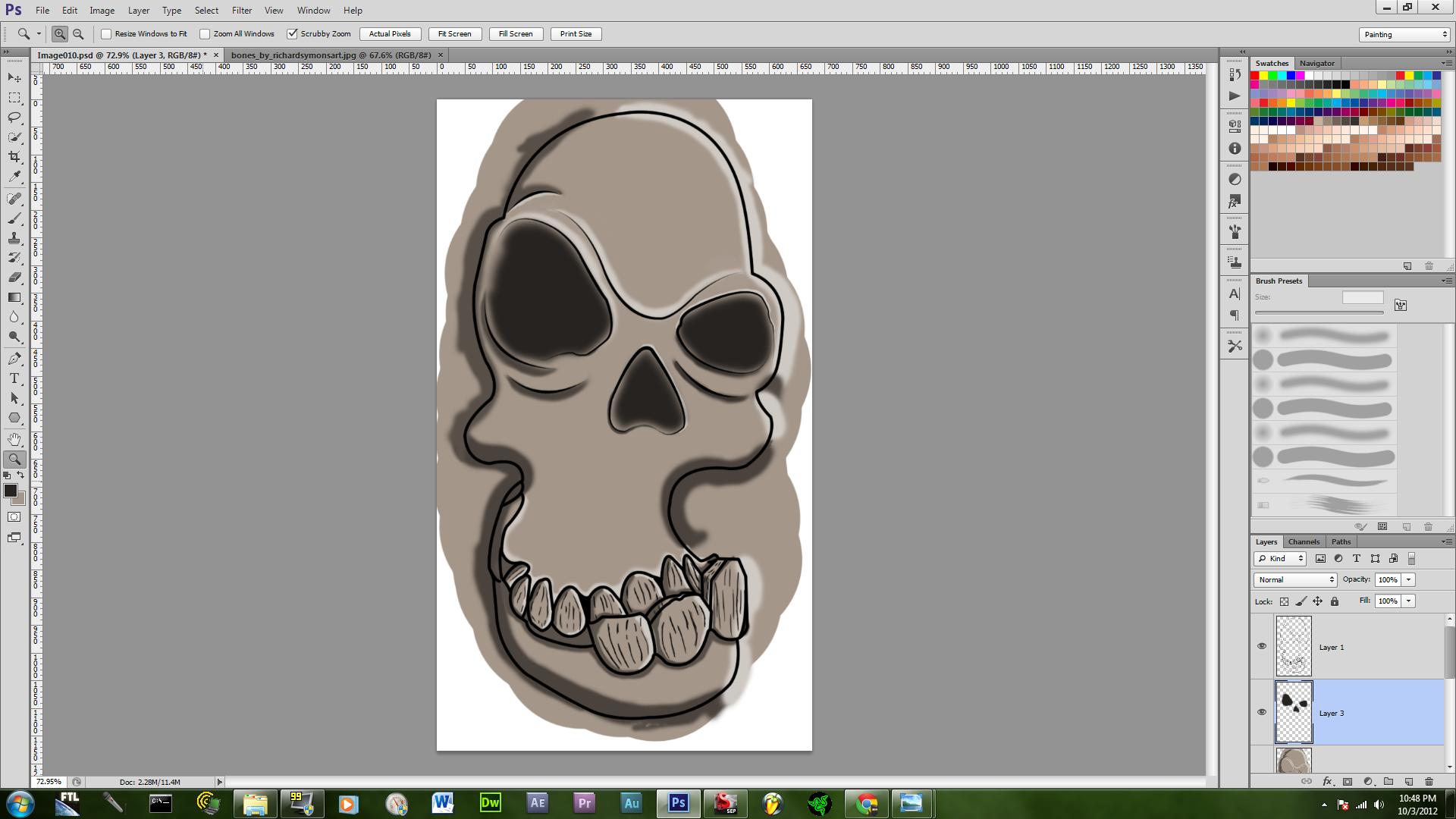Delete layer with Layers panel trash icon
This screenshot has width=1456, height=819.
tap(1429, 781)
